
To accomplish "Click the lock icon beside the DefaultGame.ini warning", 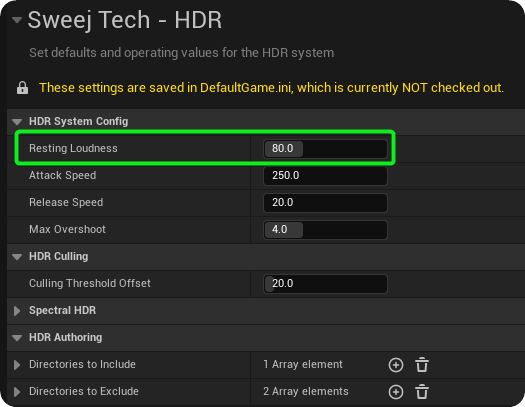I will [22, 88].
